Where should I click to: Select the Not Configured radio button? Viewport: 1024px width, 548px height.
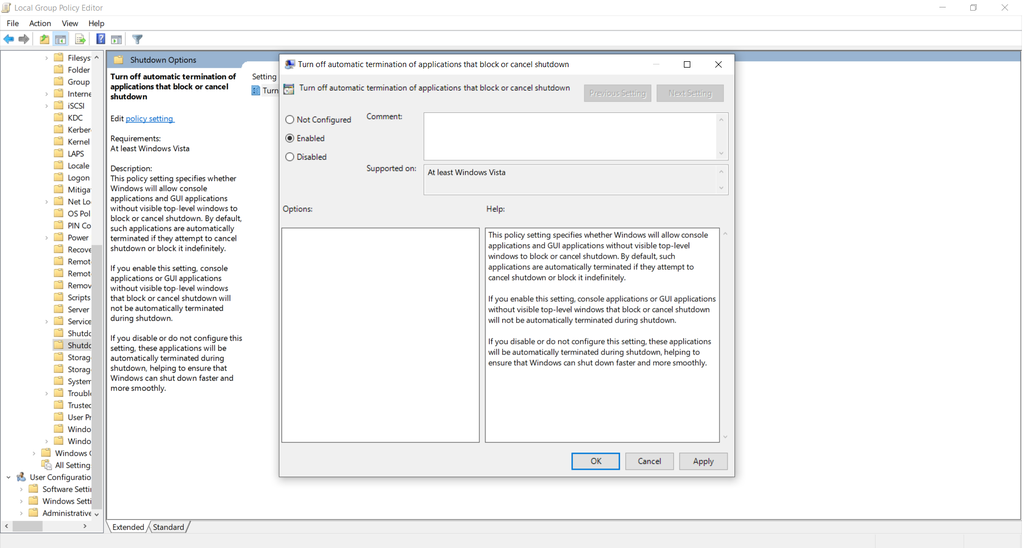click(290, 120)
